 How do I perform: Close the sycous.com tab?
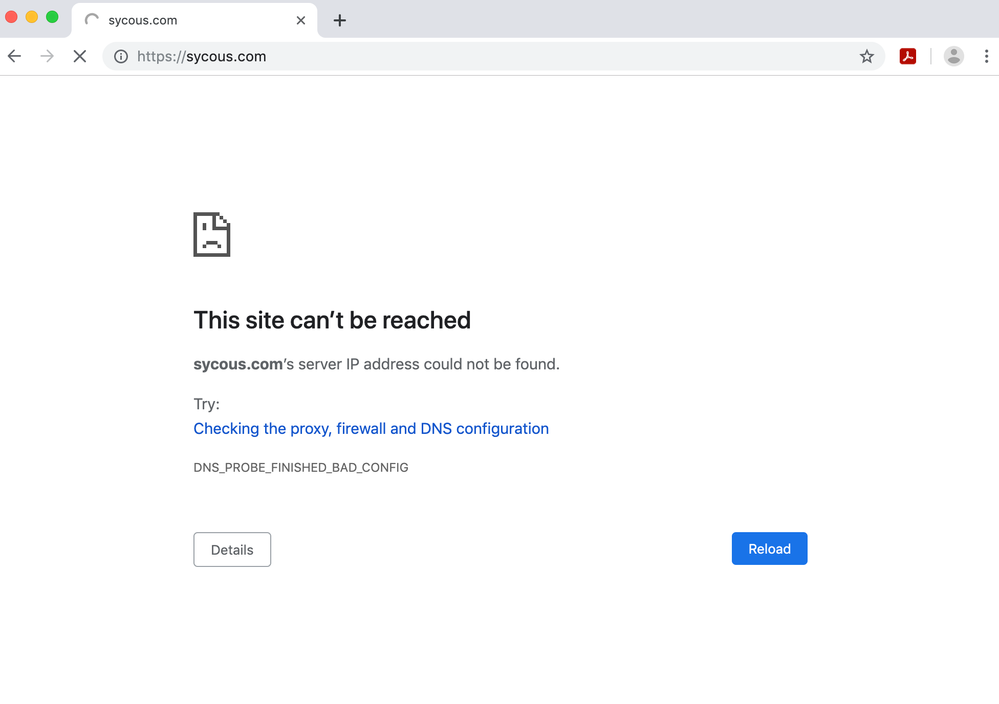tap(301, 20)
